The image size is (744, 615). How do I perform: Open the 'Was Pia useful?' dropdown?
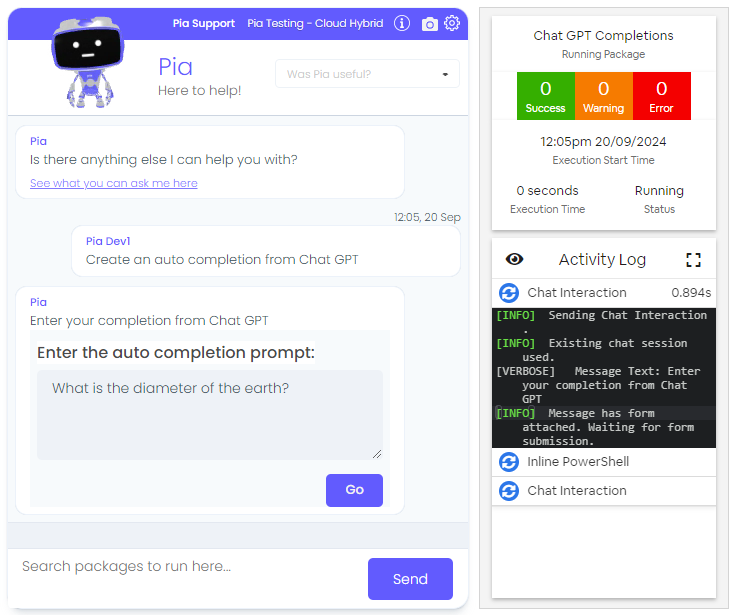[367, 74]
